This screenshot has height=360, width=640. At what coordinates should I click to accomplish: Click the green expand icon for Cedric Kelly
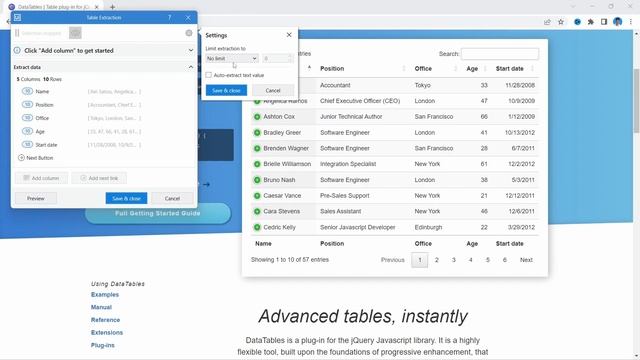[257, 227]
